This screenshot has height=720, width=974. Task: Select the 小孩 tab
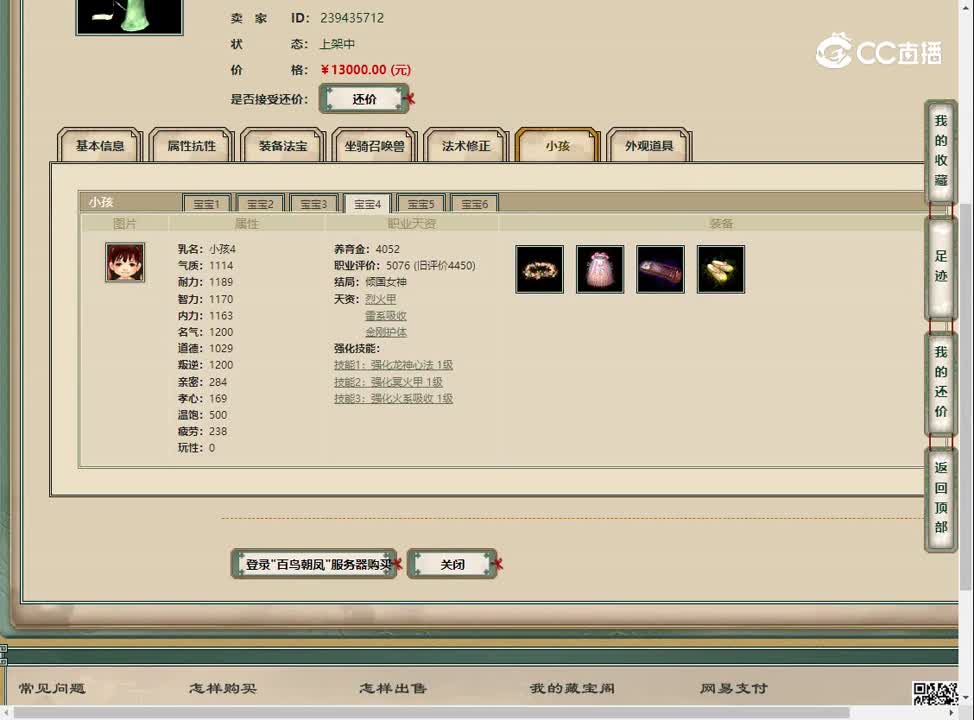[x=557, y=145]
